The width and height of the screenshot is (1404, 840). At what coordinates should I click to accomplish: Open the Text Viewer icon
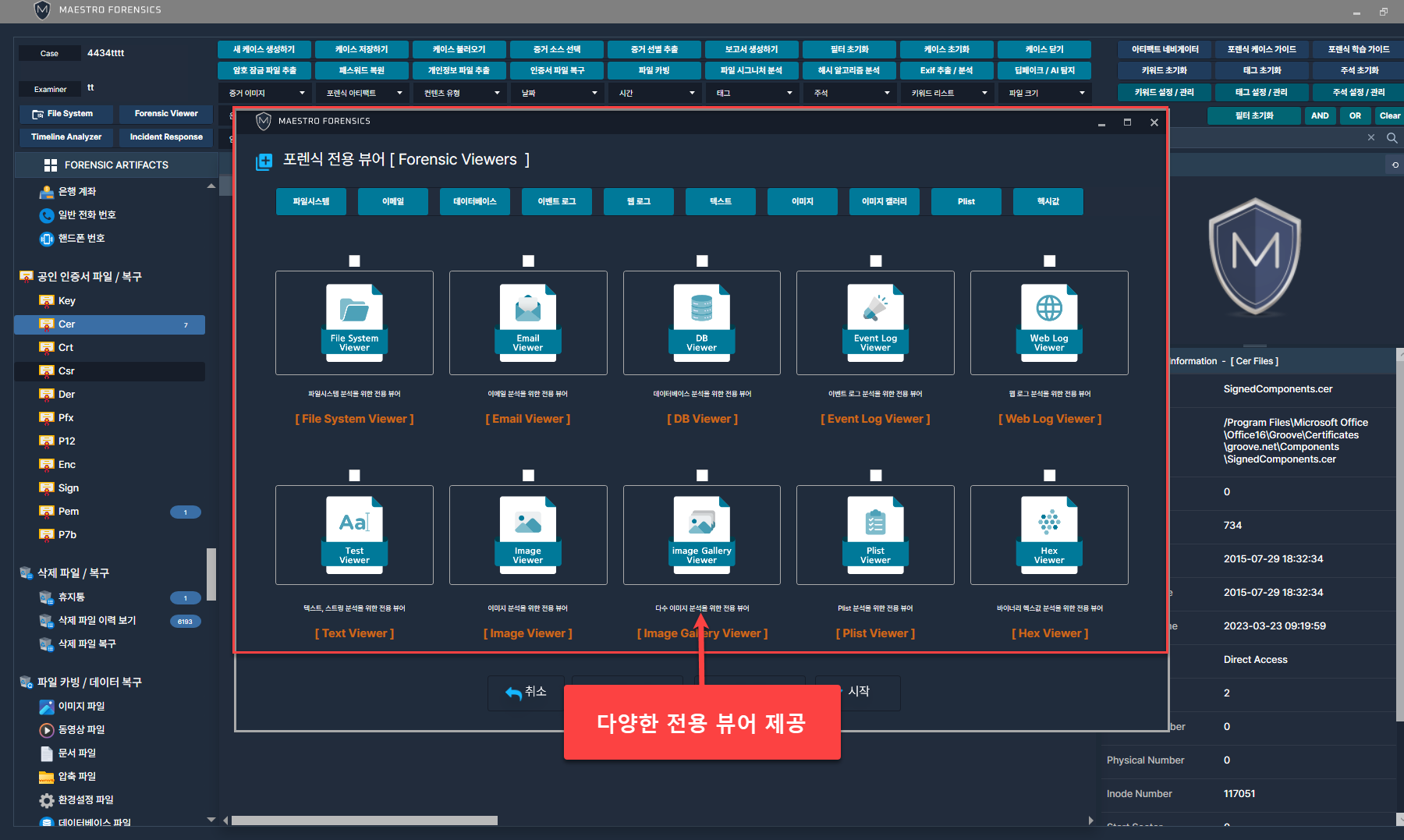tap(354, 535)
